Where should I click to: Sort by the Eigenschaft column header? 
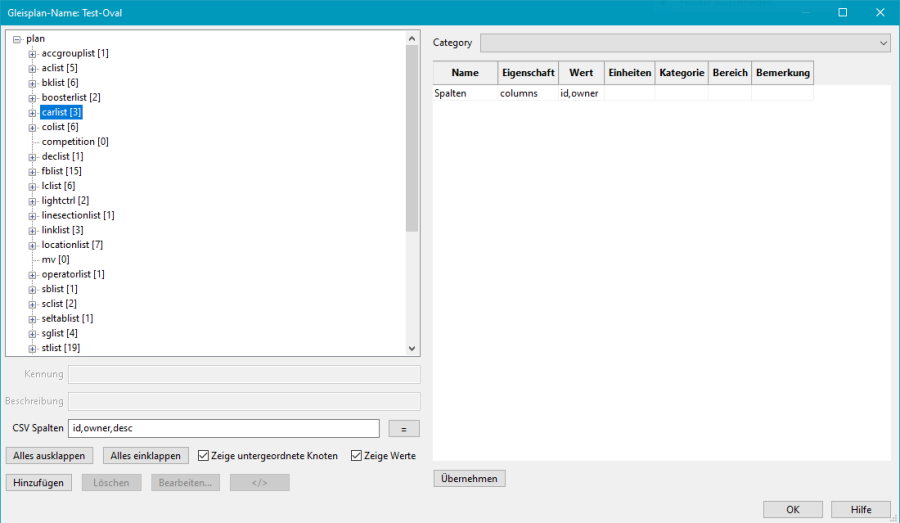pyautogui.click(x=528, y=73)
